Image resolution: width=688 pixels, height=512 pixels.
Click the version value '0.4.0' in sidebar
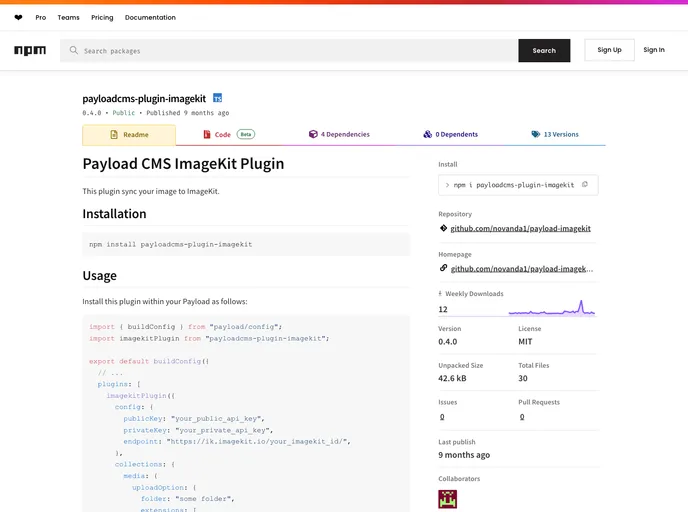pyautogui.click(x=448, y=341)
